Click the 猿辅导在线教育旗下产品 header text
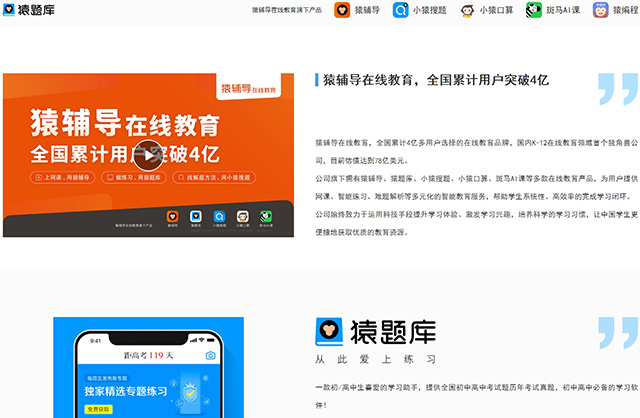 [287, 10]
